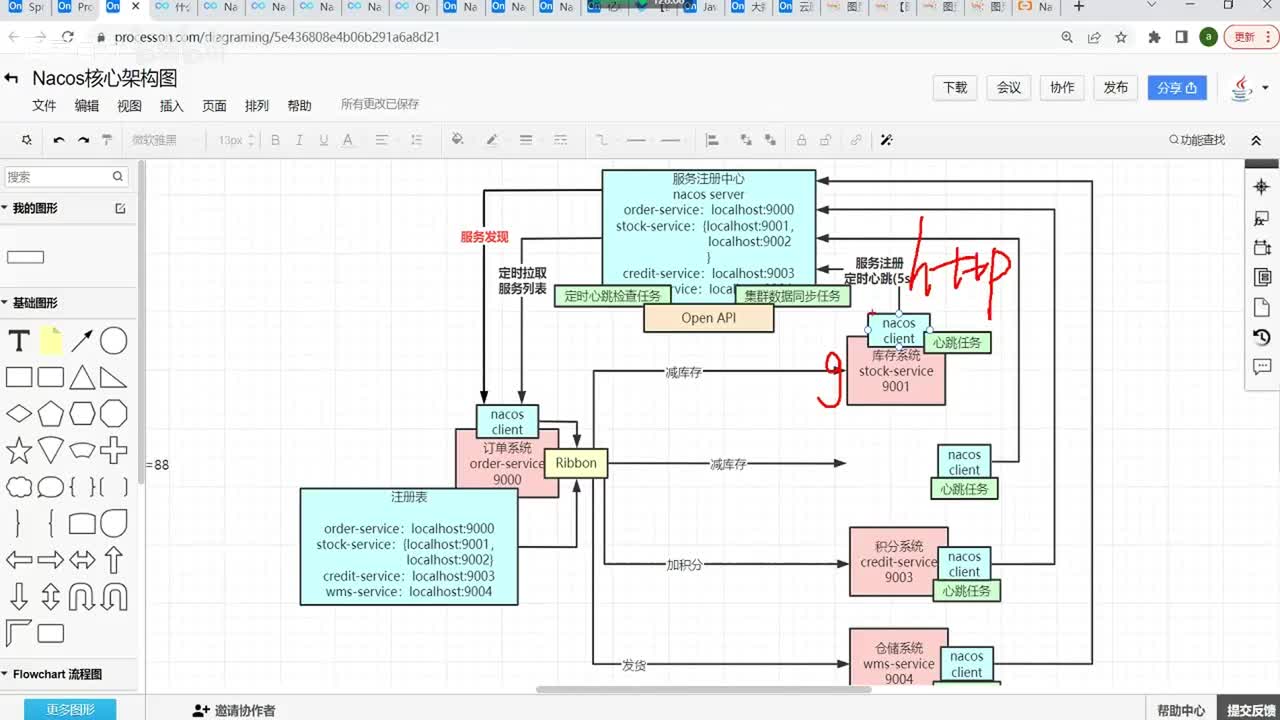Viewport: 1280px width, 720px height.
Task: Open the 编辑 menu
Action: pyautogui.click(x=87, y=105)
